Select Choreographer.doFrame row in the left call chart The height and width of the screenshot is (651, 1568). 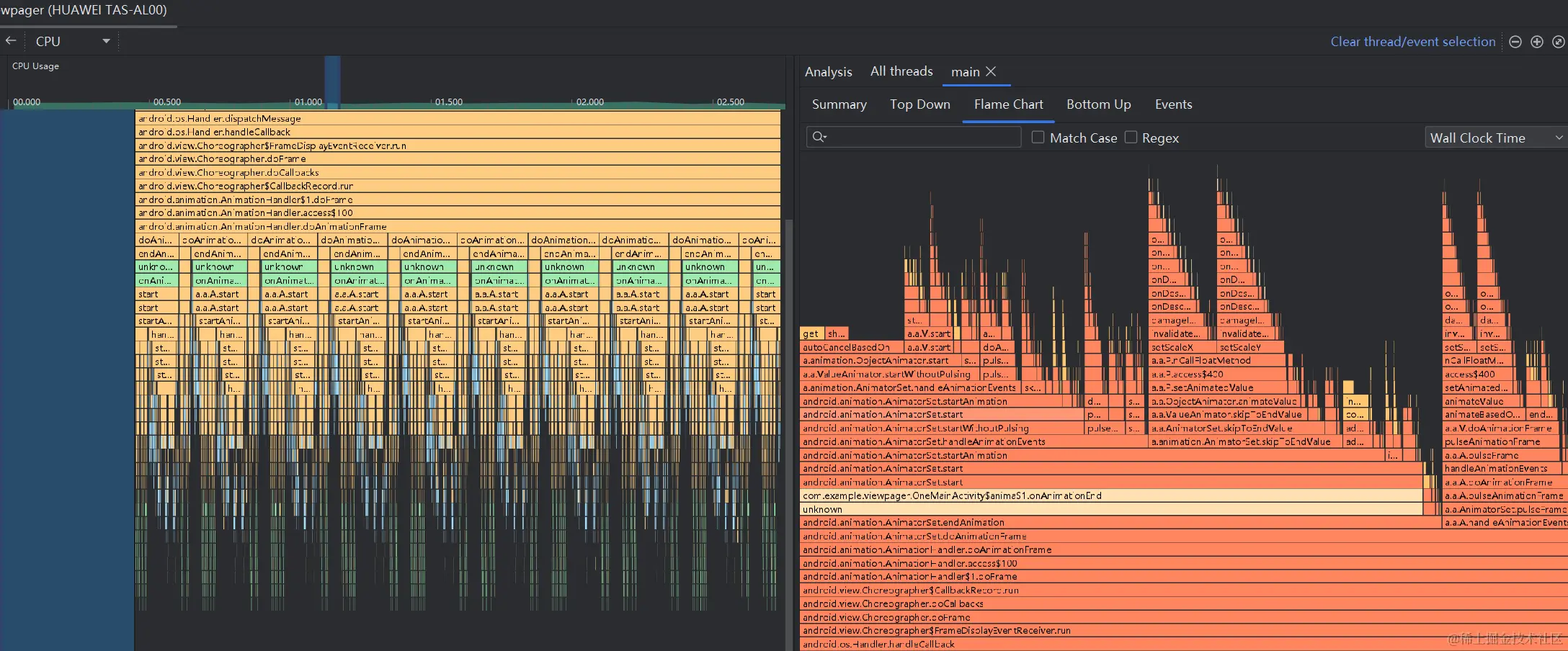tap(458, 158)
